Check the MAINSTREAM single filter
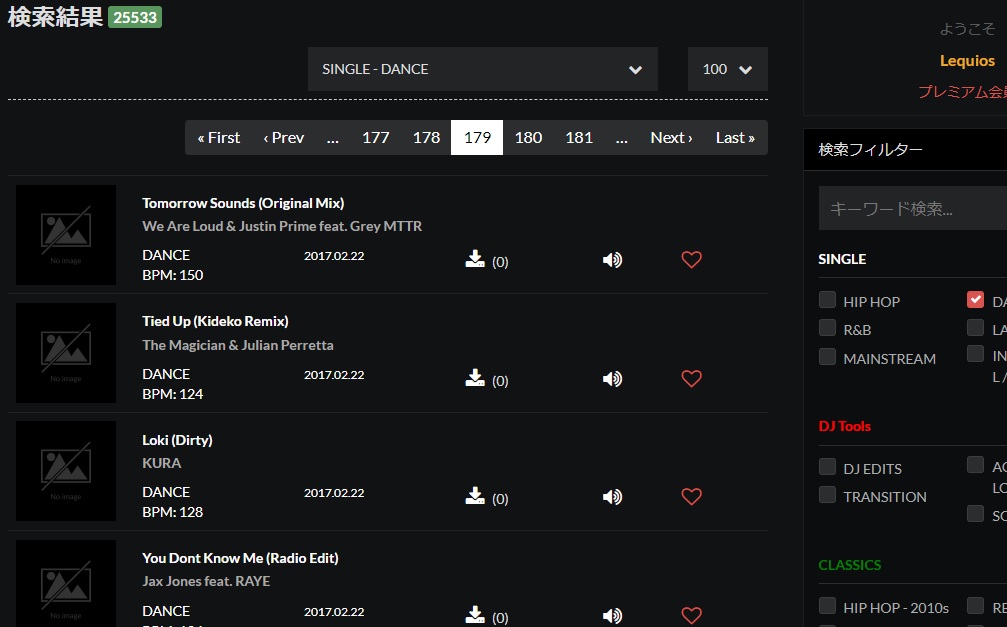 pyautogui.click(x=827, y=357)
